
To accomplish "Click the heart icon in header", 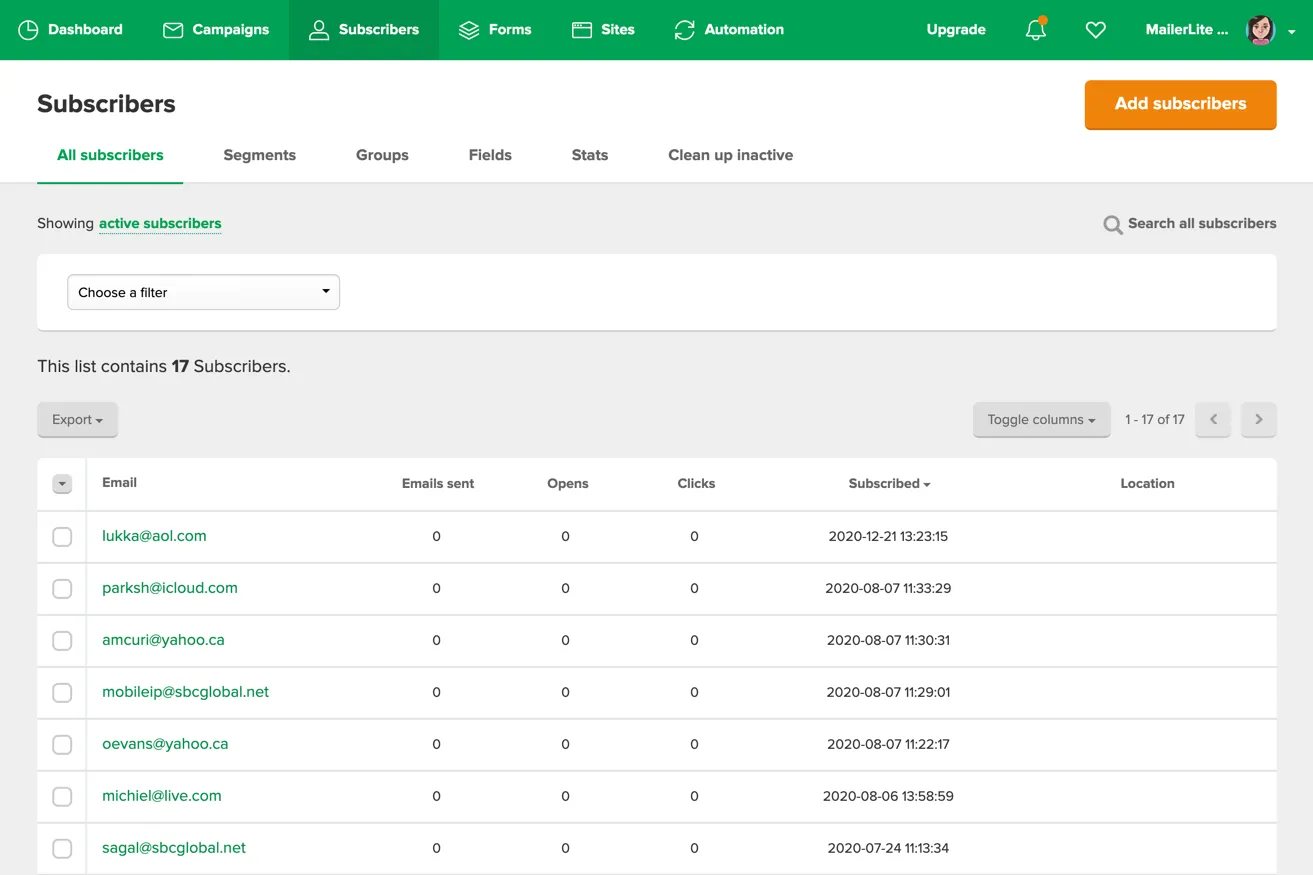I will [x=1096, y=30].
